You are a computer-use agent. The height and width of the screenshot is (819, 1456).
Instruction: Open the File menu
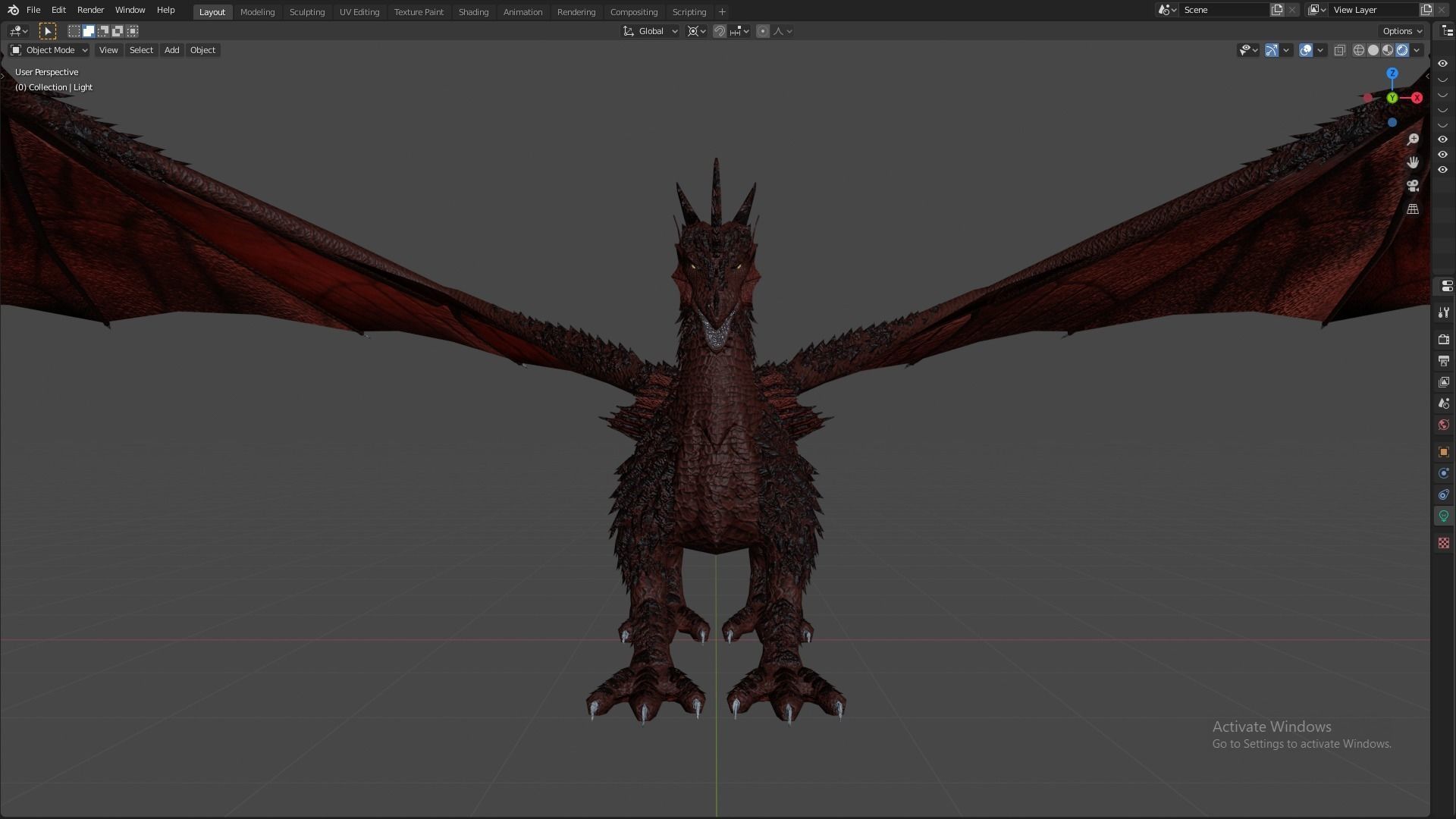point(33,10)
